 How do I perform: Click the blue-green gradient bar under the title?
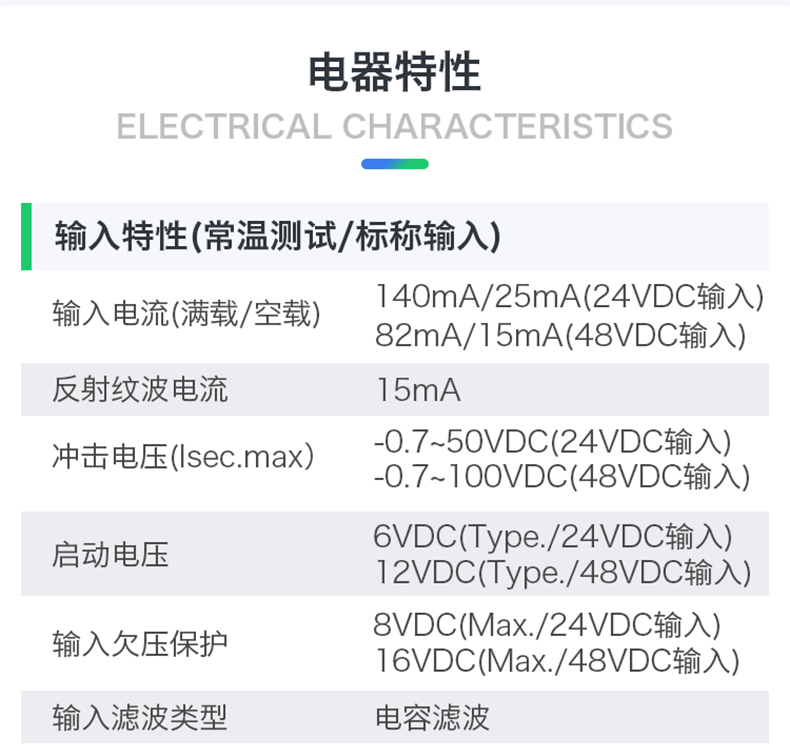click(394, 164)
